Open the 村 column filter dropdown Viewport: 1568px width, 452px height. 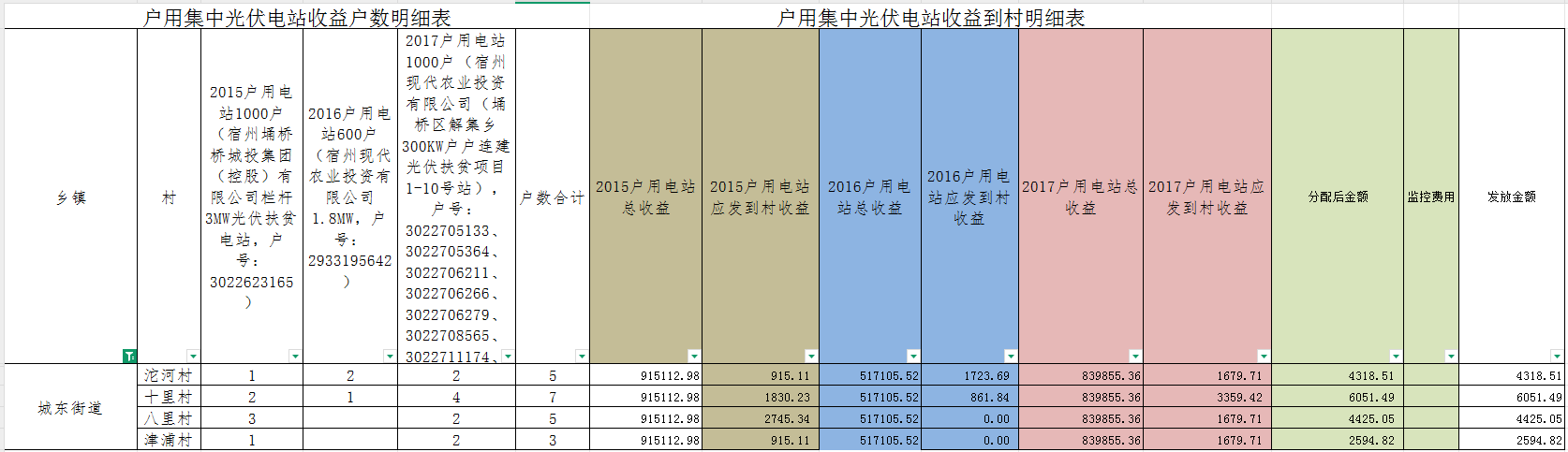[193, 357]
